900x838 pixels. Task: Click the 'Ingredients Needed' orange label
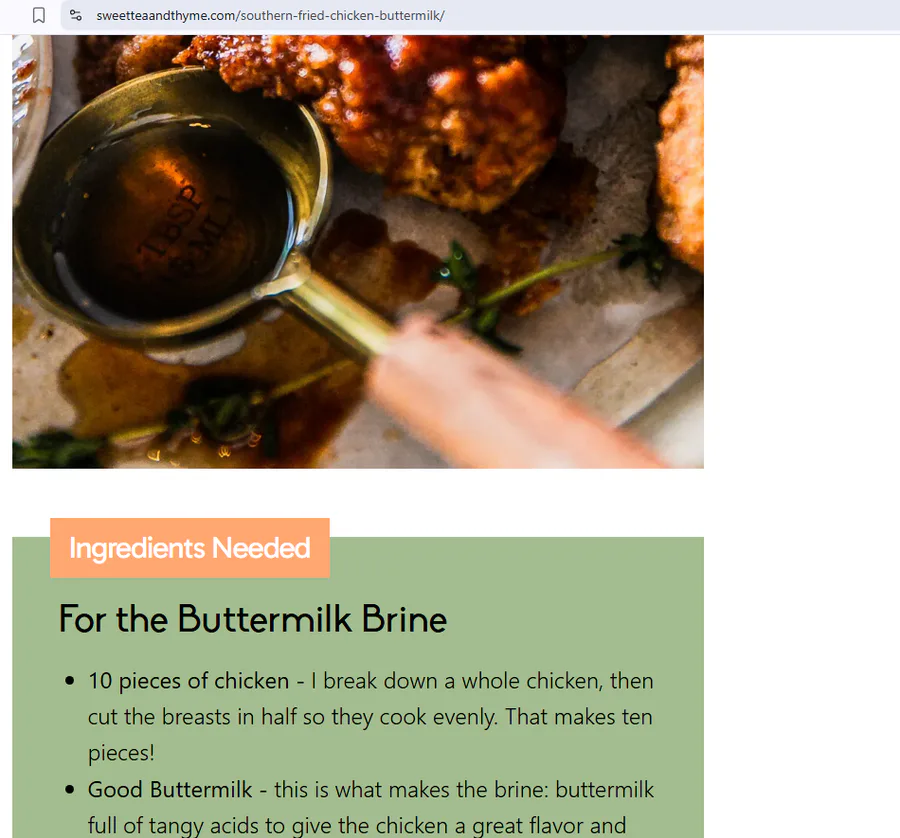pos(190,548)
